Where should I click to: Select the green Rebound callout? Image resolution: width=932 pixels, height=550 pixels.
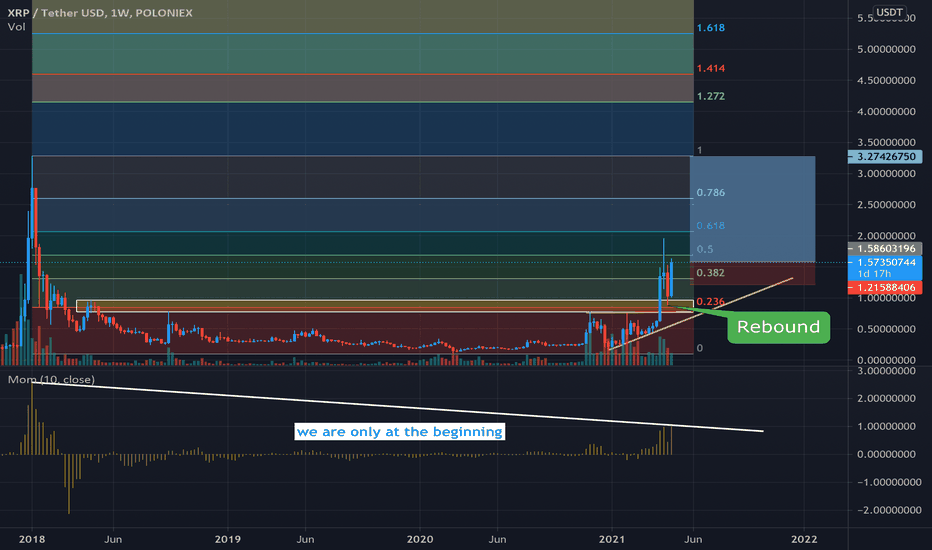(x=778, y=327)
